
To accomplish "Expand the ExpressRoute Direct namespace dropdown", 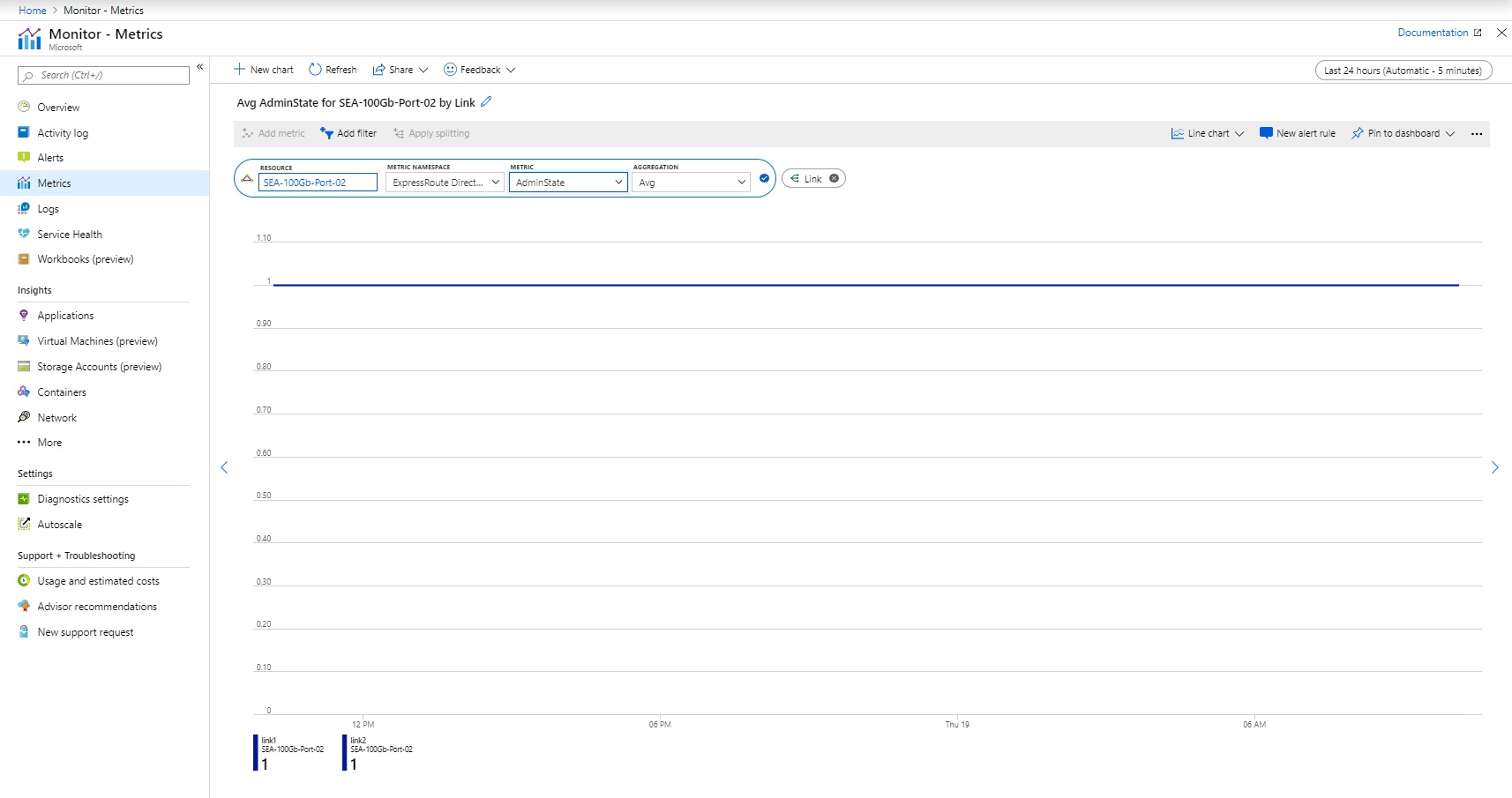I will (x=445, y=182).
